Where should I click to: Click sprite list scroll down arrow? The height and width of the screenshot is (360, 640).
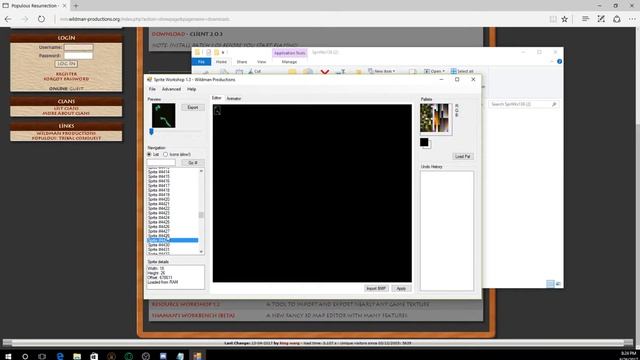click(x=201, y=252)
